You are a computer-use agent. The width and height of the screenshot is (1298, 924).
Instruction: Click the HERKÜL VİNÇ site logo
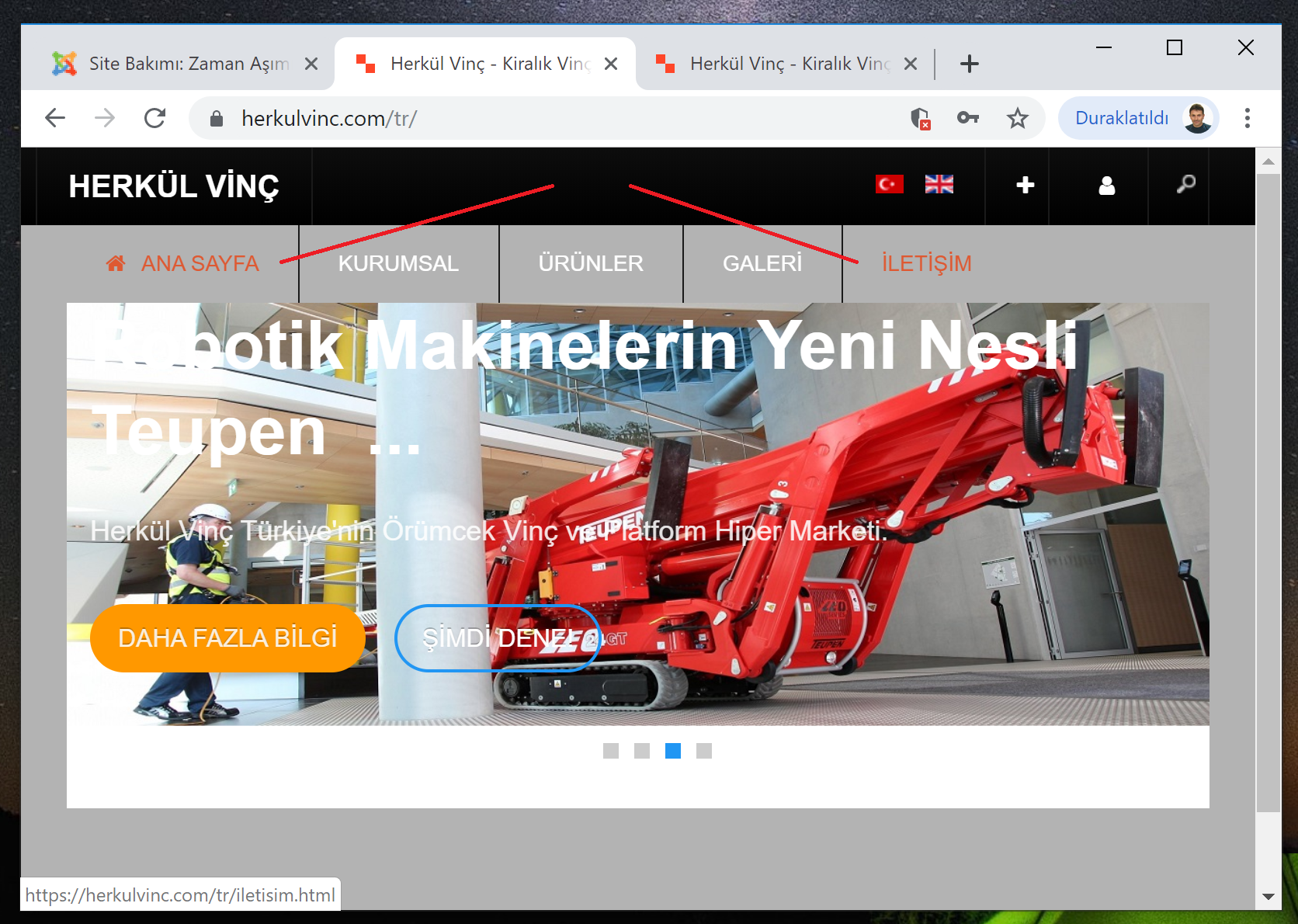174,186
